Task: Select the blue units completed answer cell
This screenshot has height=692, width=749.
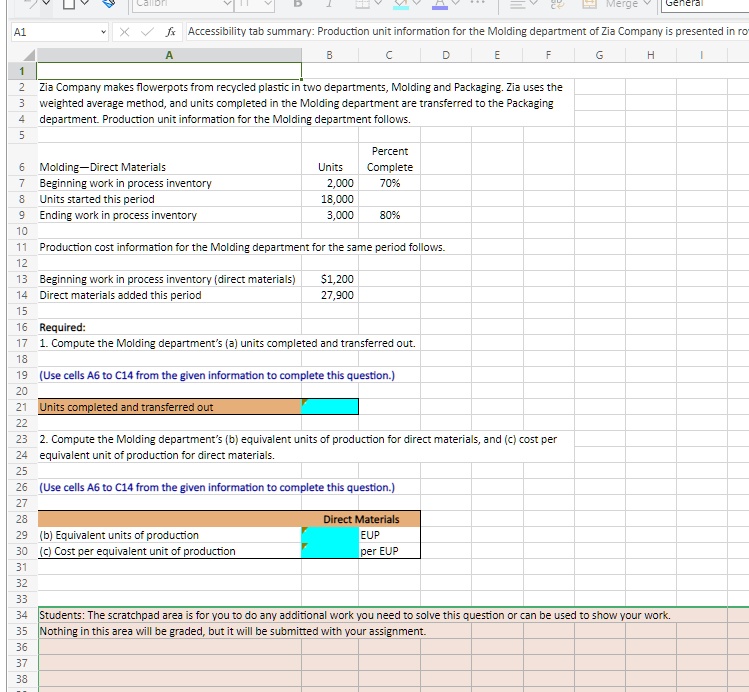Action: pos(330,407)
